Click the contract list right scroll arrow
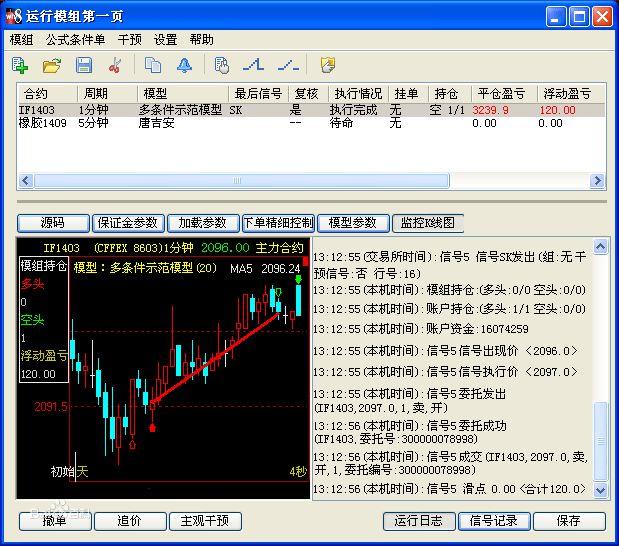Image resolution: width=619 pixels, height=546 pixels. [598, 181]
